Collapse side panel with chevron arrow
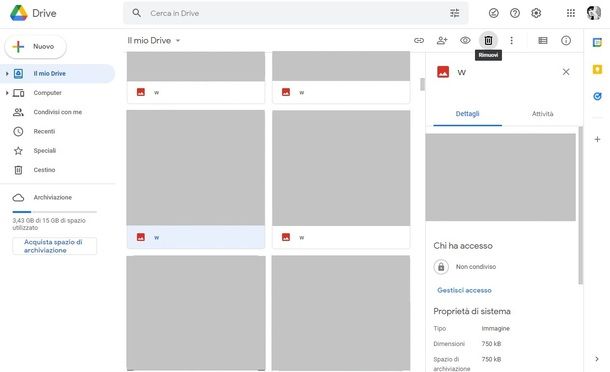 tap(597, 359)
